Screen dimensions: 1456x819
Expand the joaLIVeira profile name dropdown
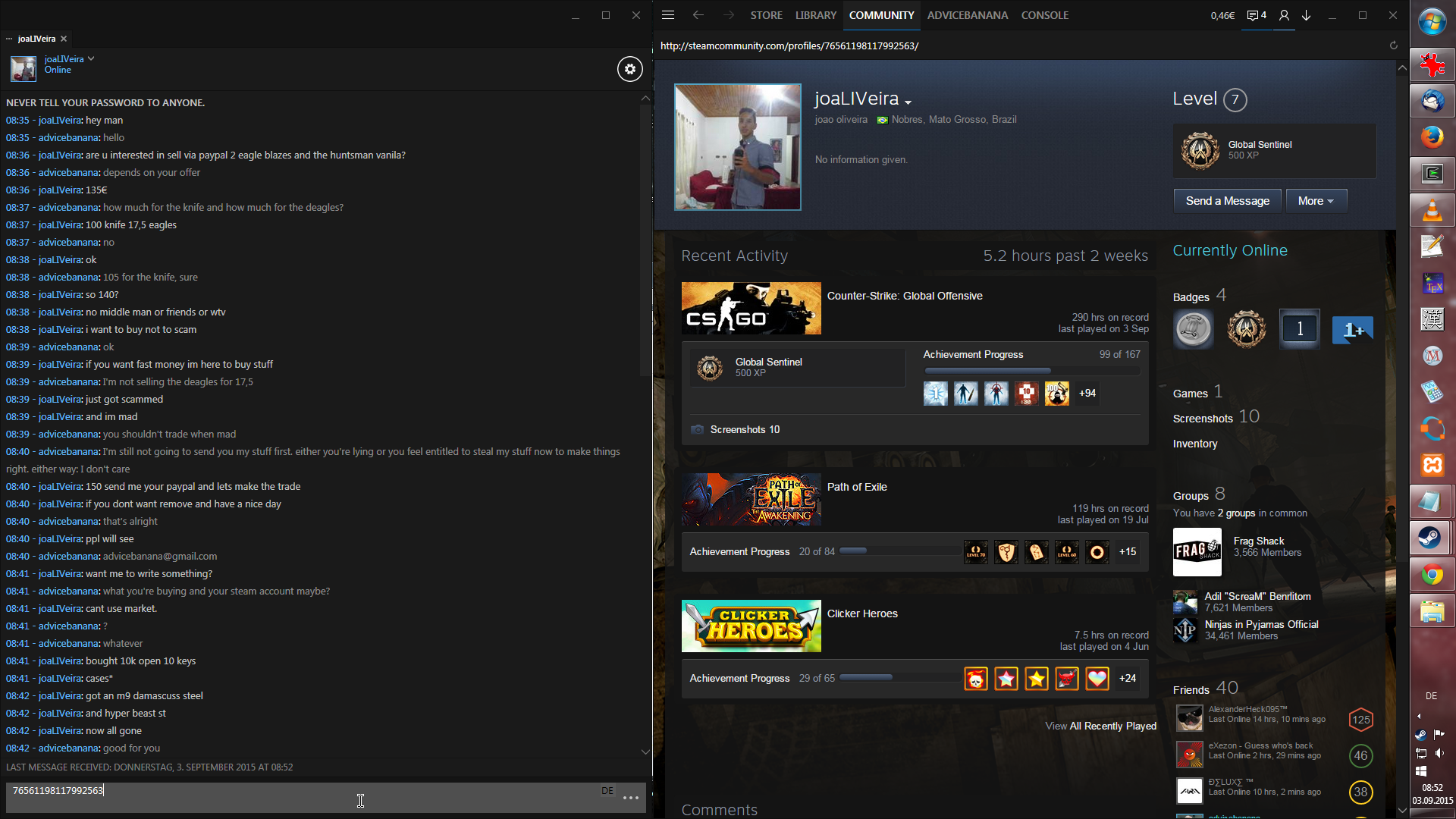908,102
